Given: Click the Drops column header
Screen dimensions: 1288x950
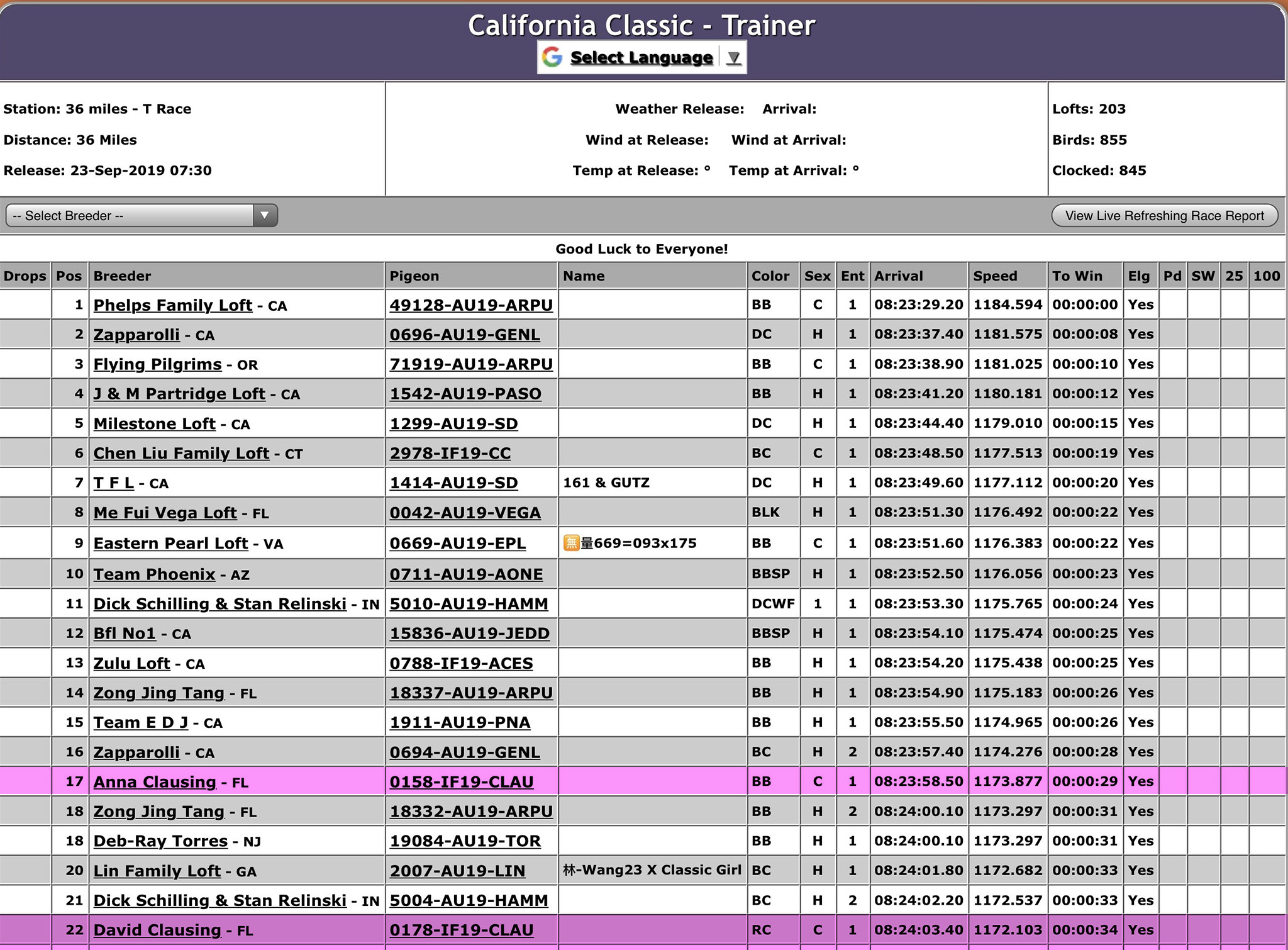Looking at the screenshot, I should tap(25, 276).
